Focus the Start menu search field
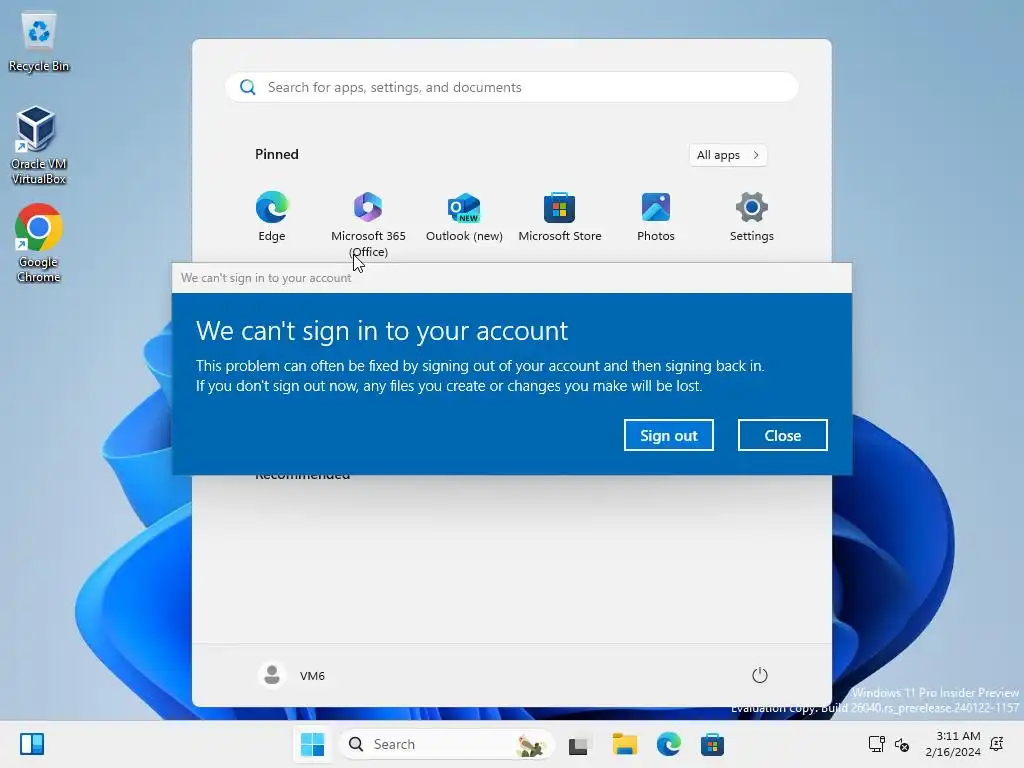Image resolution: width=1024 pixels, height=768 pixels. point(512,88)
